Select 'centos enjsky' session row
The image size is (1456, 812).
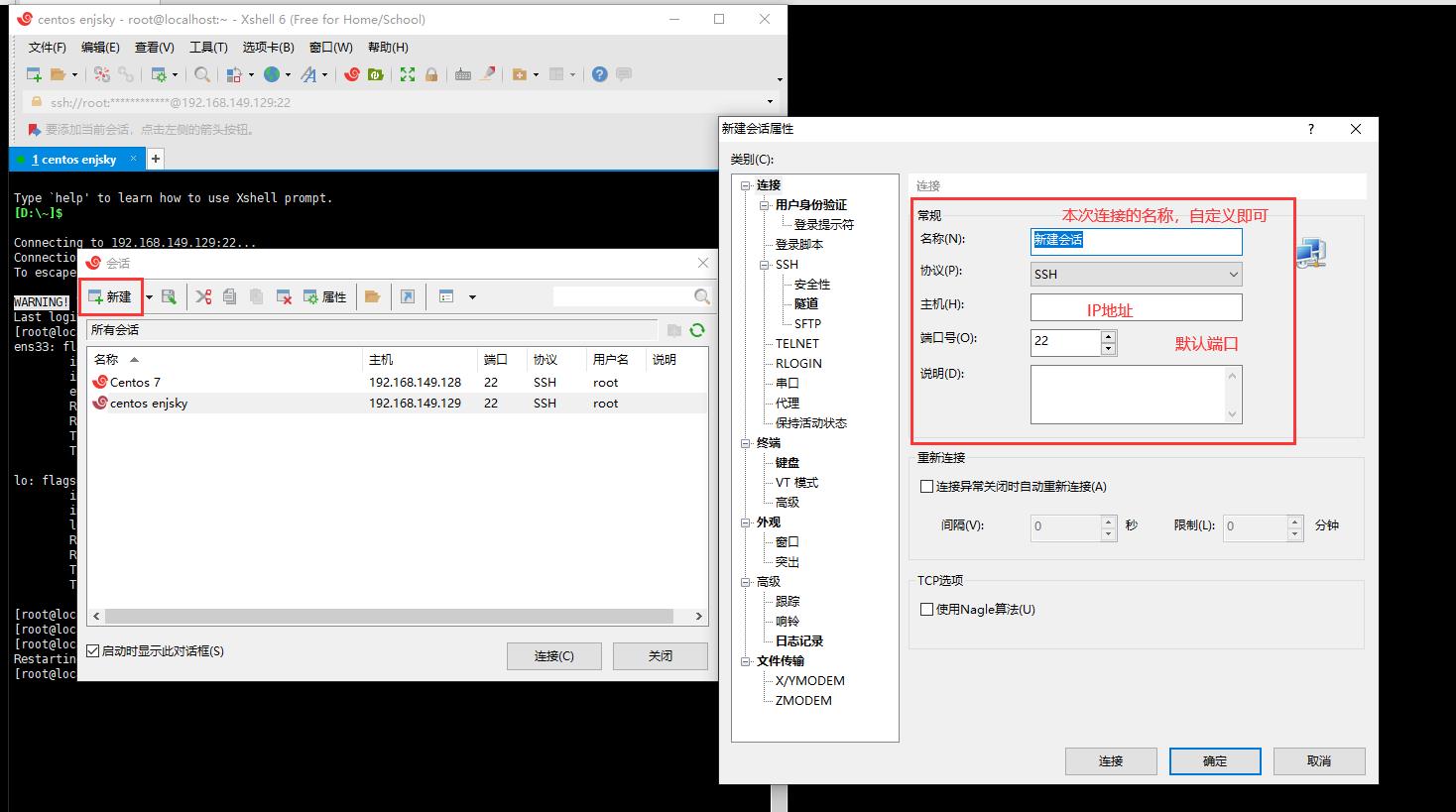point(397,404)
